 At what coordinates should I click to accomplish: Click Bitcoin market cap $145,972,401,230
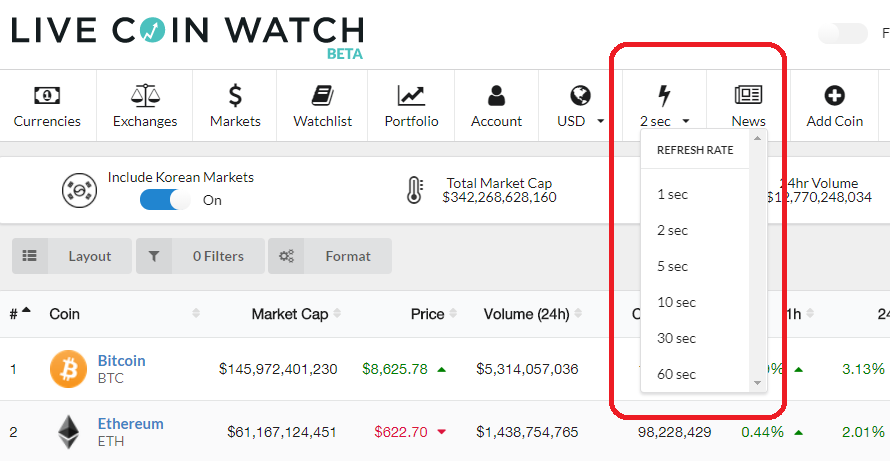[x=278, y=370]
